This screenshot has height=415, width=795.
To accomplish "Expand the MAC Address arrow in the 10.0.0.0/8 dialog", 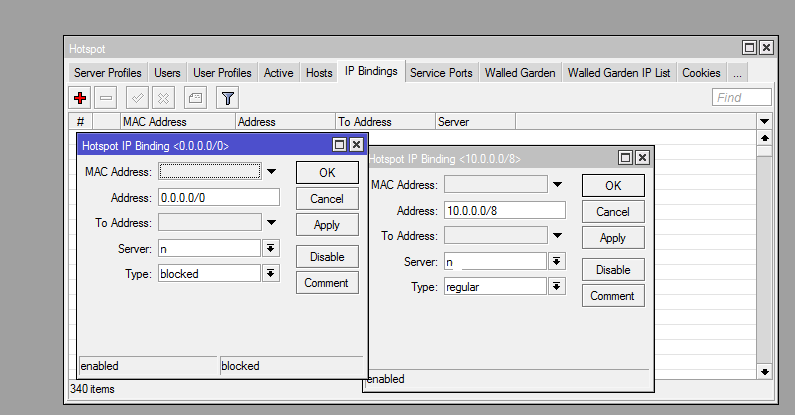I will [x=557, y=184].
